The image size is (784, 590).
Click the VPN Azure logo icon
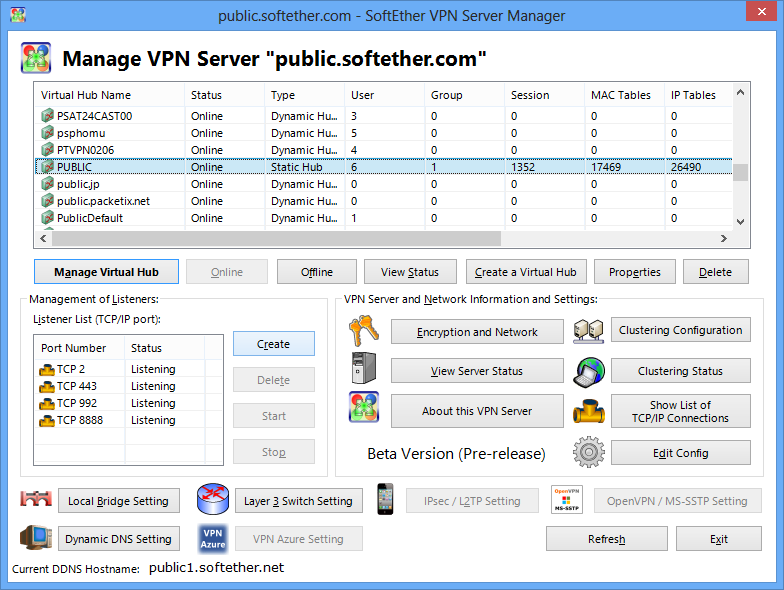pos(213,538)
